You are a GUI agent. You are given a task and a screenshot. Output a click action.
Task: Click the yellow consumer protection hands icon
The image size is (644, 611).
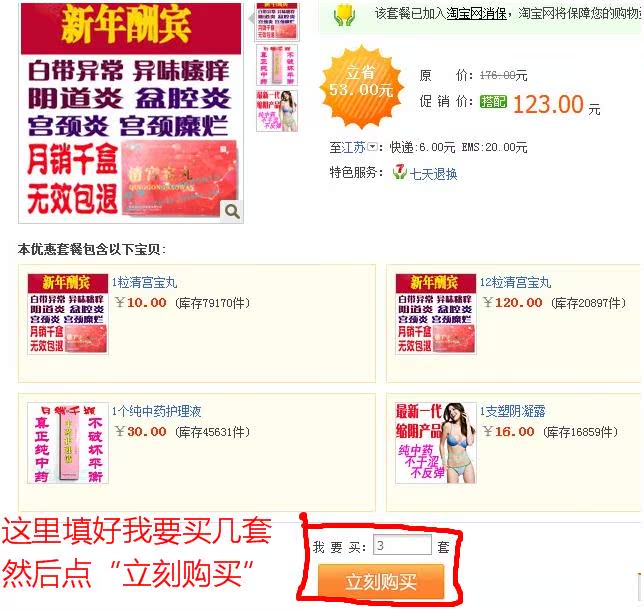[x=344, y=16]
